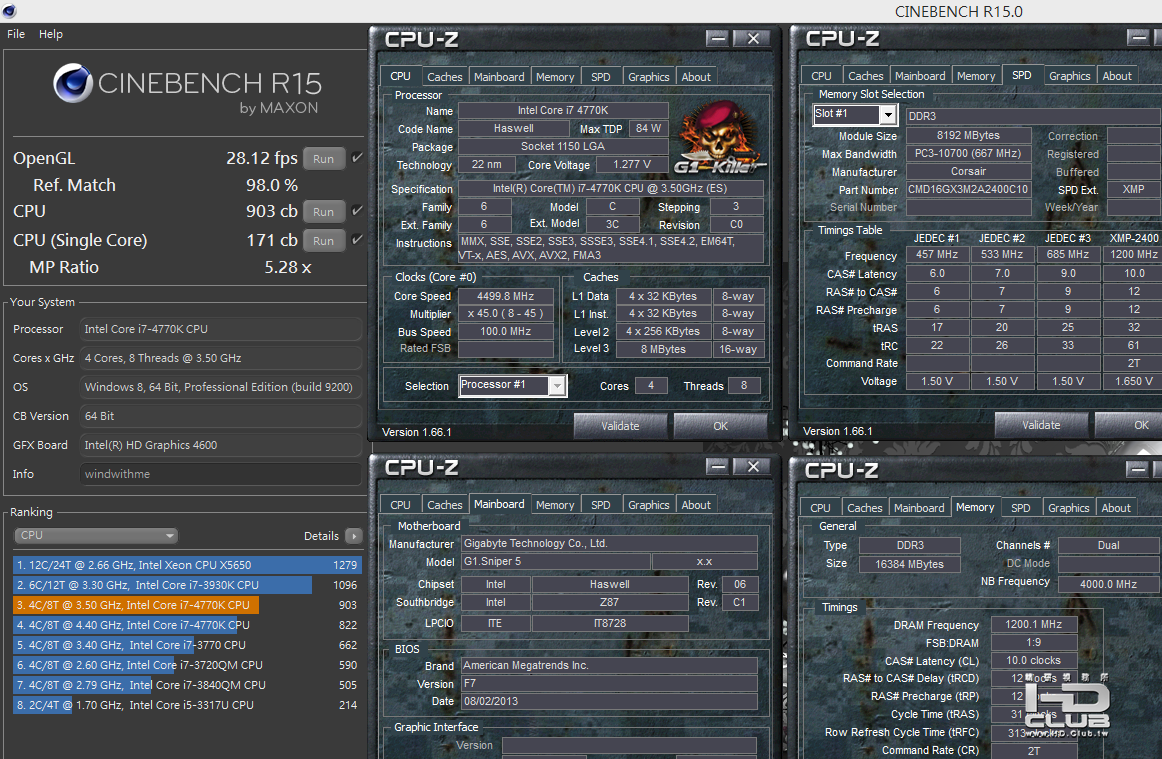Image resolution: width=1162 pixels, height=759 pixels.
Task: Open Memory tab in top-left CPU-Z window
Action: click(554, 76)
